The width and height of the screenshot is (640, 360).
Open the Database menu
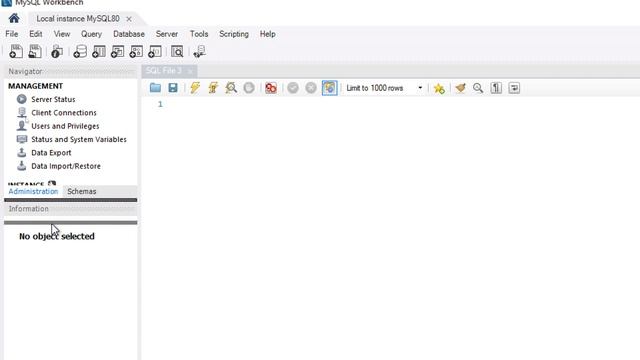(x=129, y=34)
